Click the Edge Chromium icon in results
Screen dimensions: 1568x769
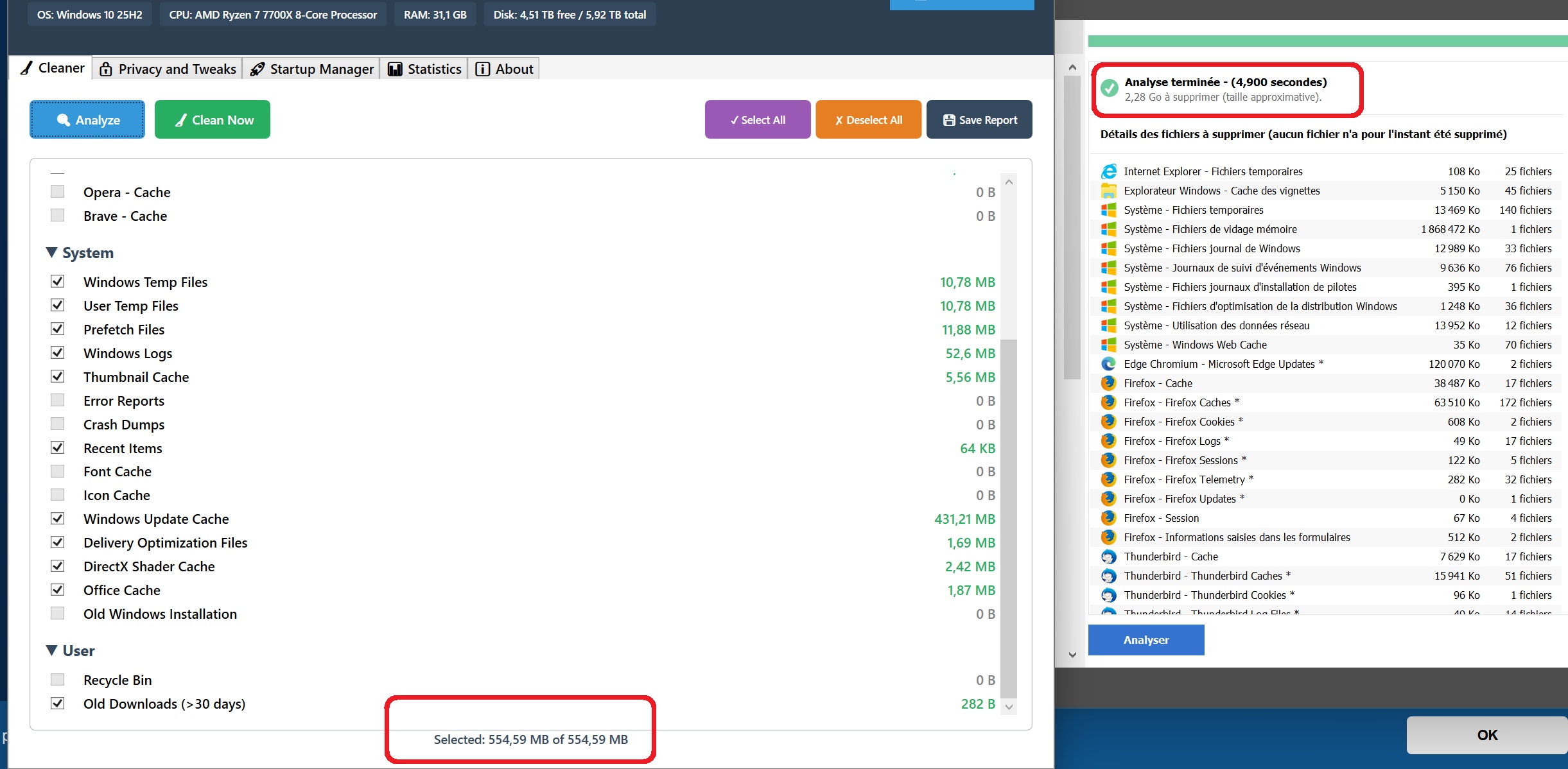tap(1108, 364)
